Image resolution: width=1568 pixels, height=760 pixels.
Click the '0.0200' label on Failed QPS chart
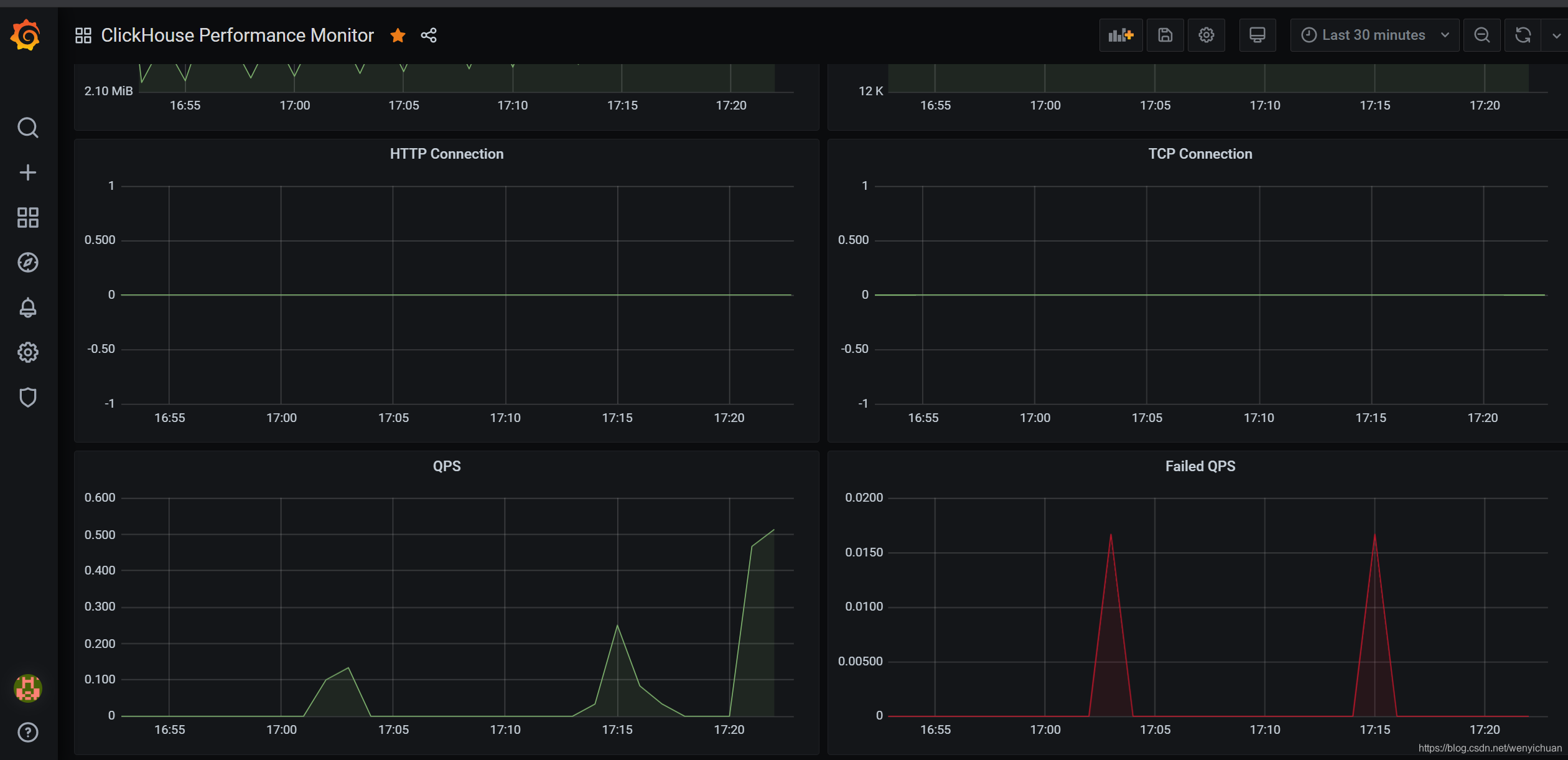(864, 497)
